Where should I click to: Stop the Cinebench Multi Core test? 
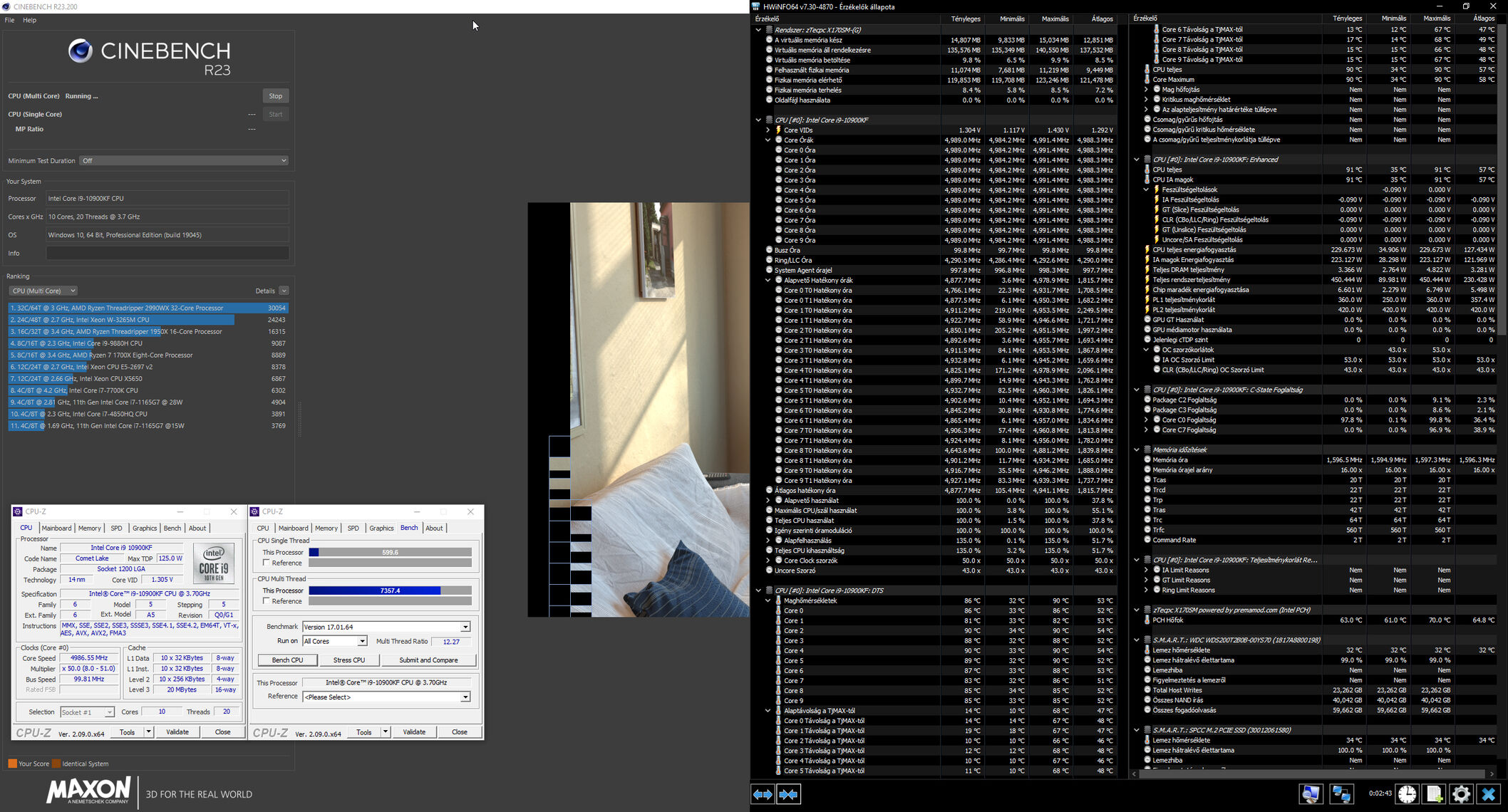[276, 96]
